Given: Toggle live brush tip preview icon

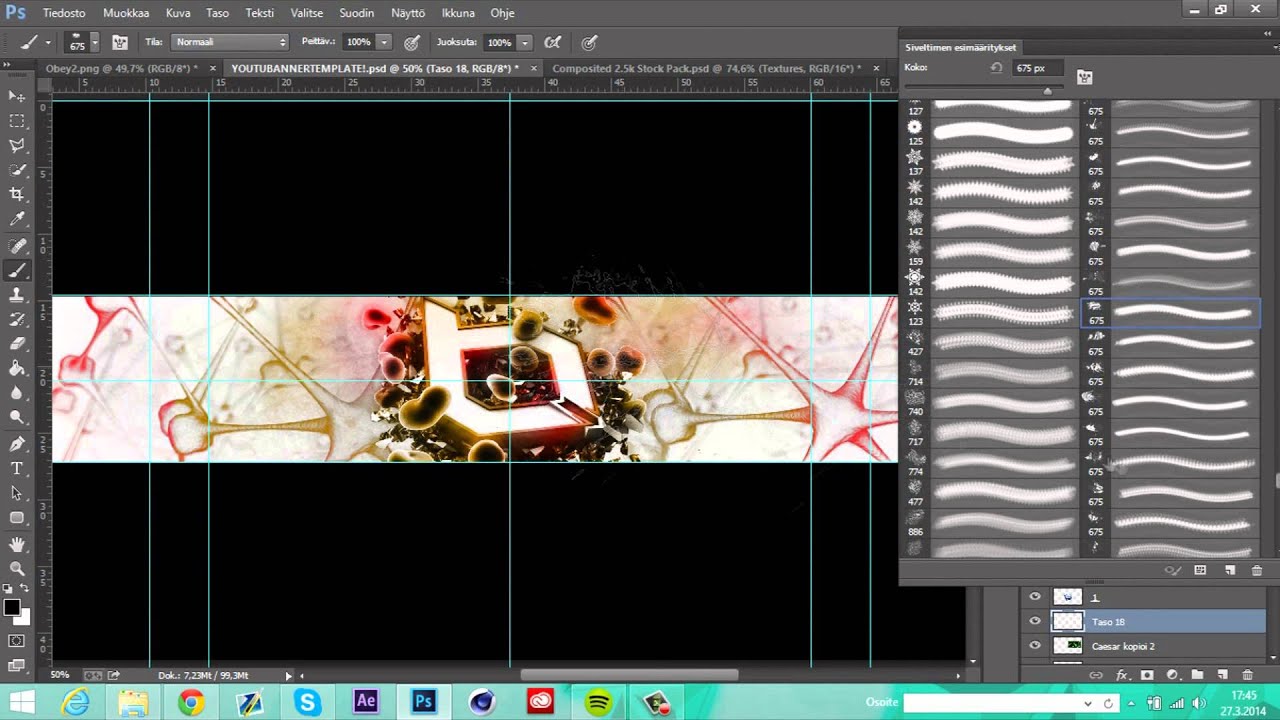Looking at the screenshot, I should (1174, 570).
